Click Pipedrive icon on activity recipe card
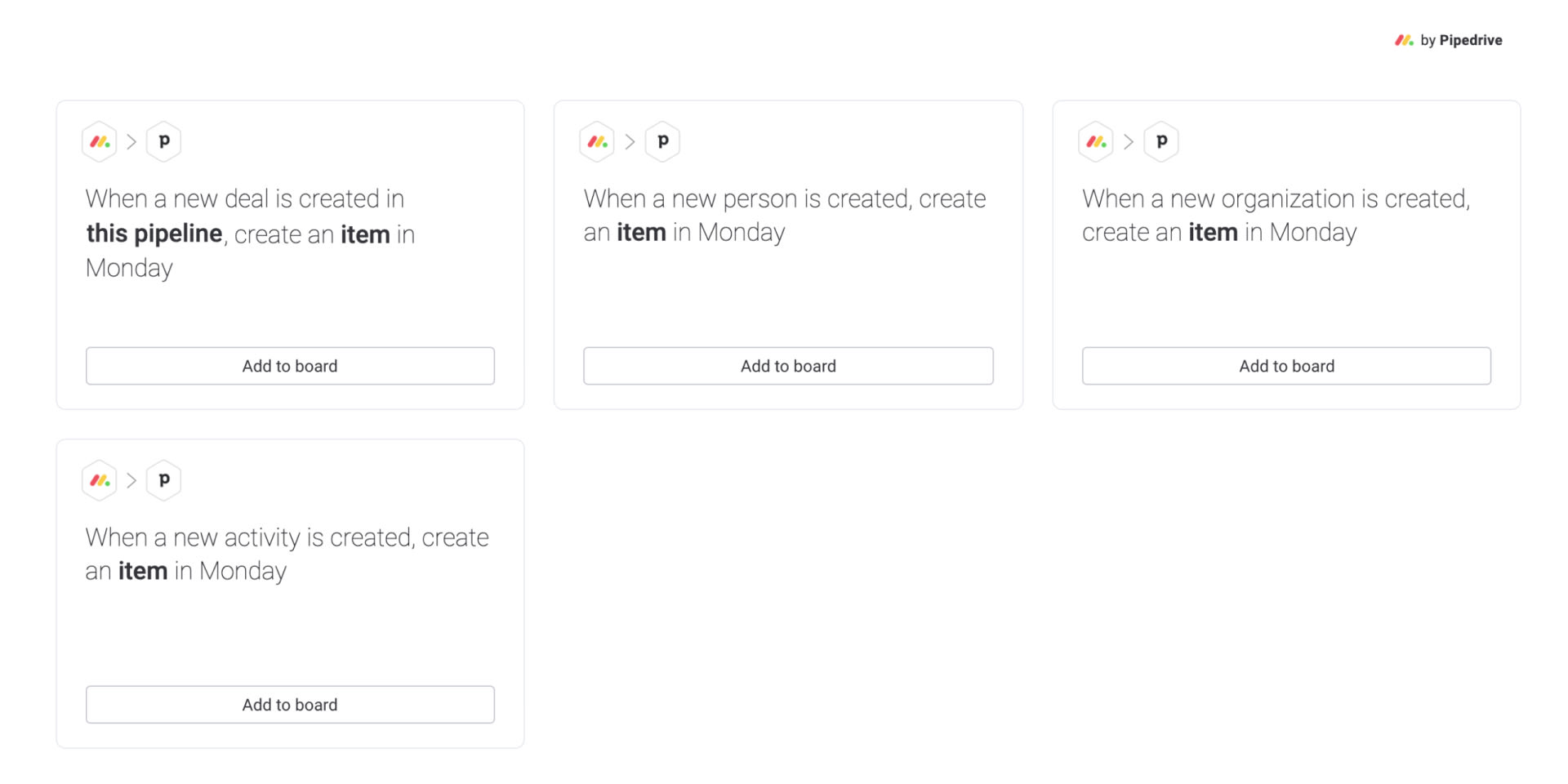 (x=163, y=480)
